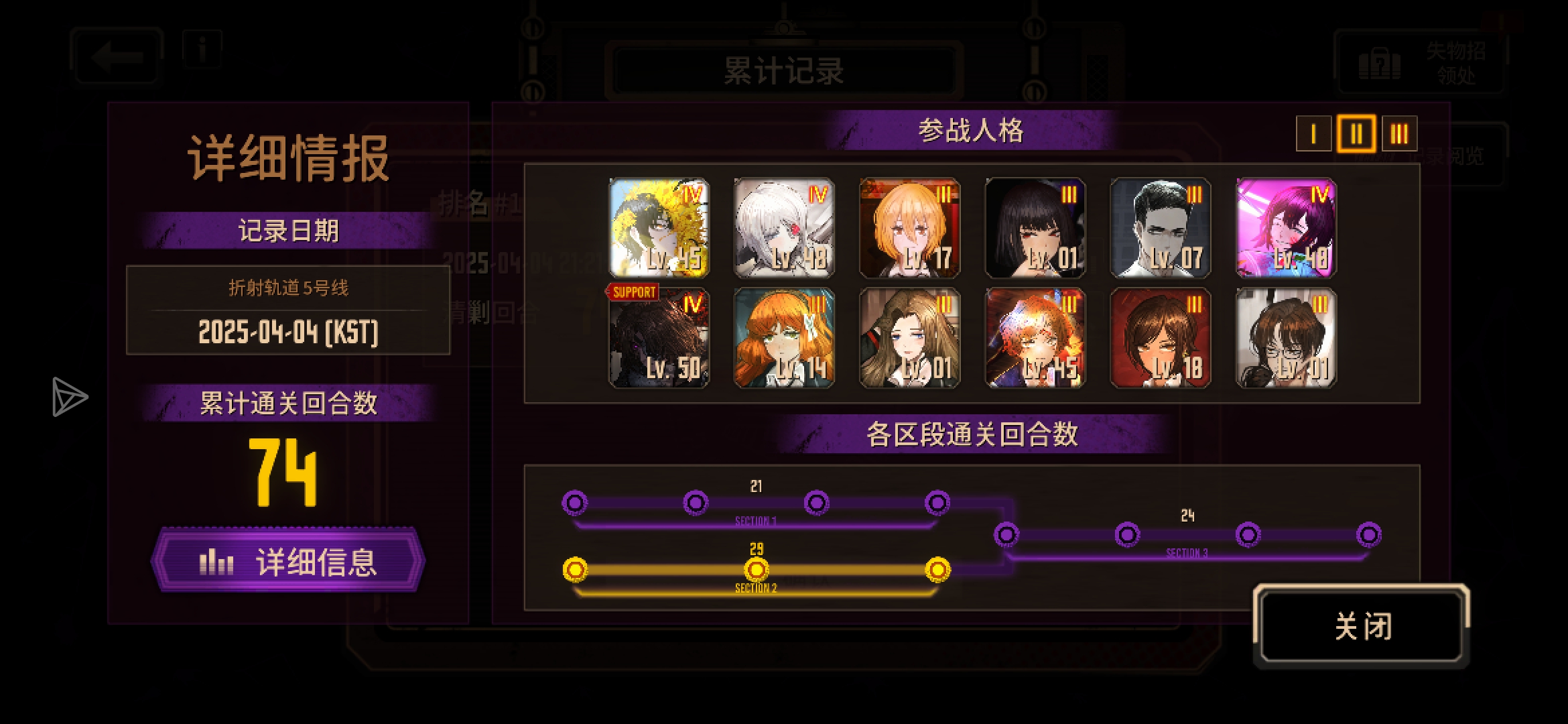Tap the paper plane share icon
The height and width of the screenshot is (724, 1568).
69,397
